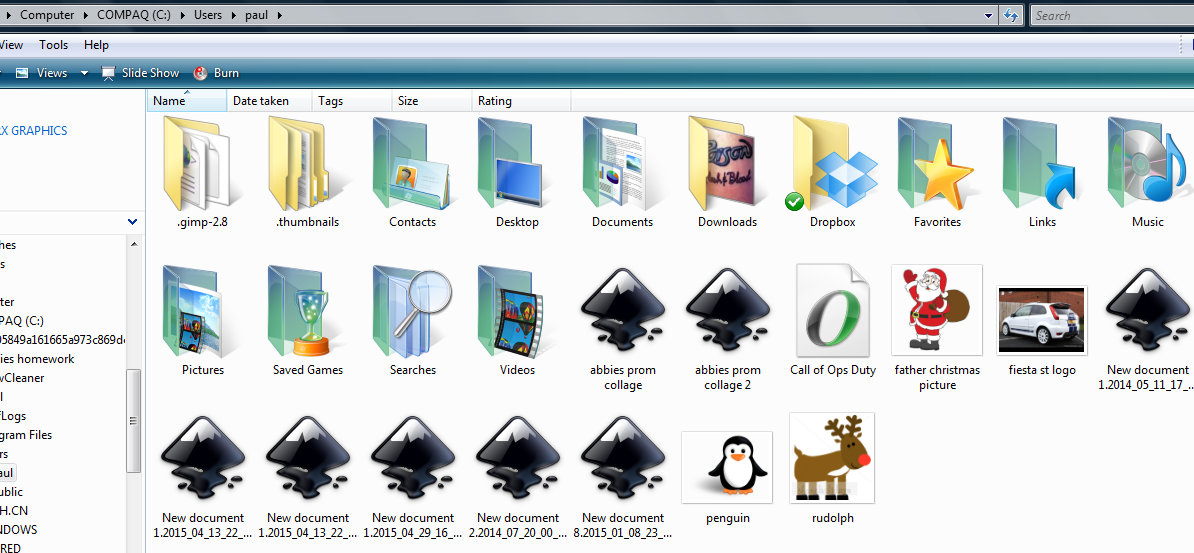Open the address bar history dropdown

pyautogui.click(x=988, y=15)
